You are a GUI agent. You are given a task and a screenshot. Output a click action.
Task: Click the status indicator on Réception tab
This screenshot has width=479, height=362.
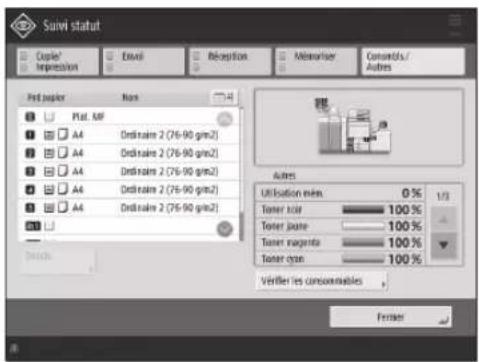[196, 62]
